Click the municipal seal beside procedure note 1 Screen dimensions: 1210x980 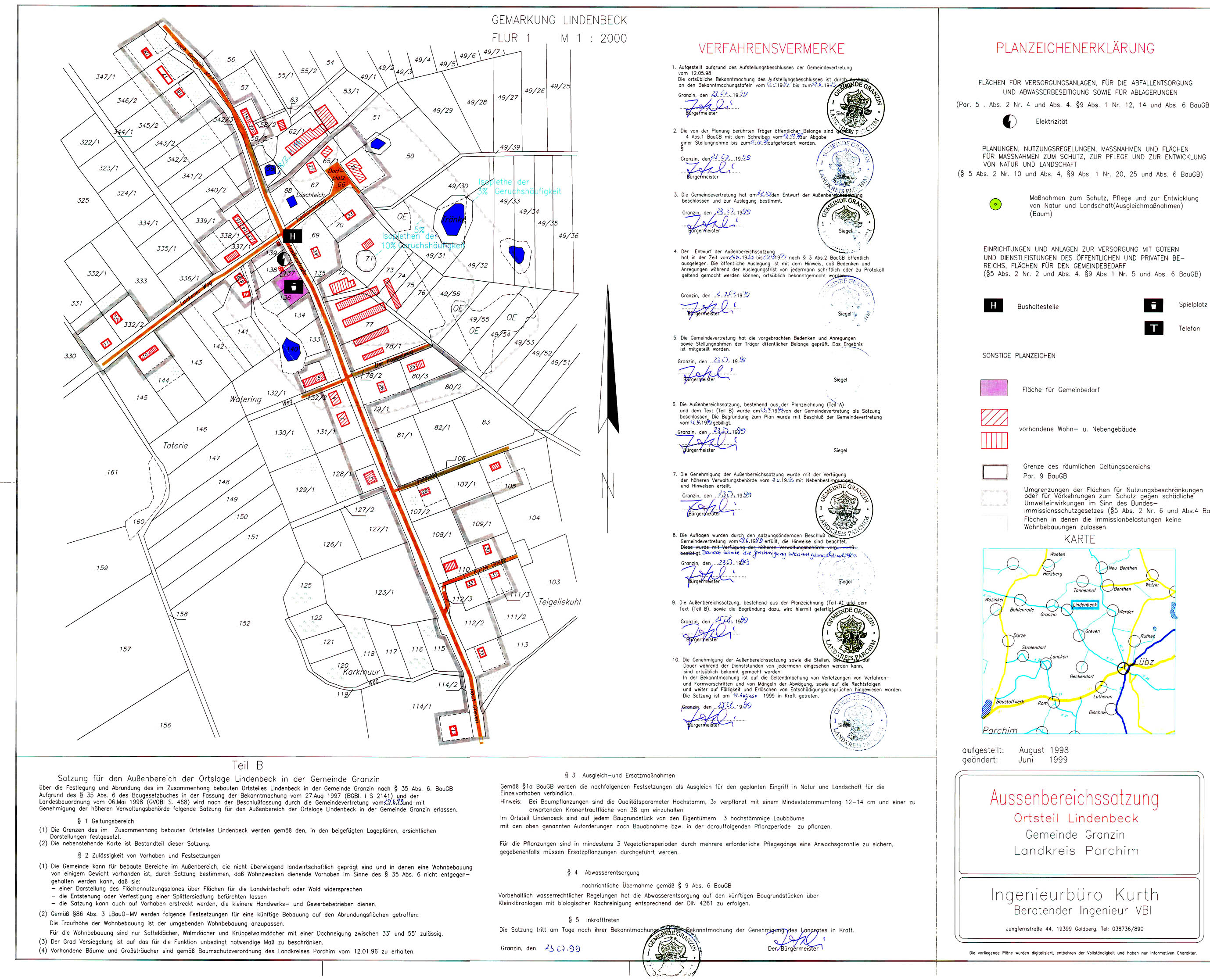855,108
